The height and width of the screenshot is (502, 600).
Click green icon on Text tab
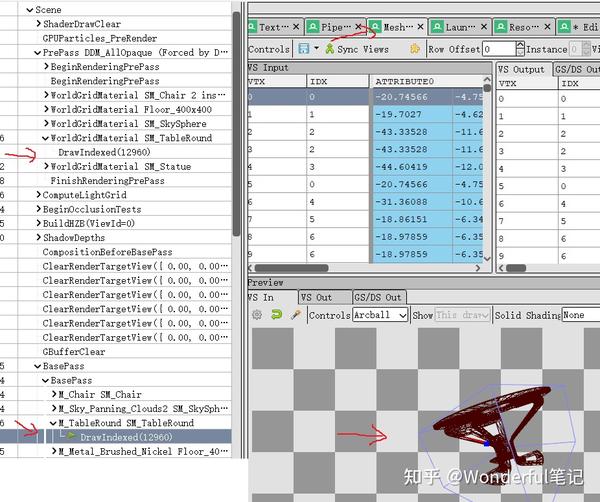(x=252, y=27)
